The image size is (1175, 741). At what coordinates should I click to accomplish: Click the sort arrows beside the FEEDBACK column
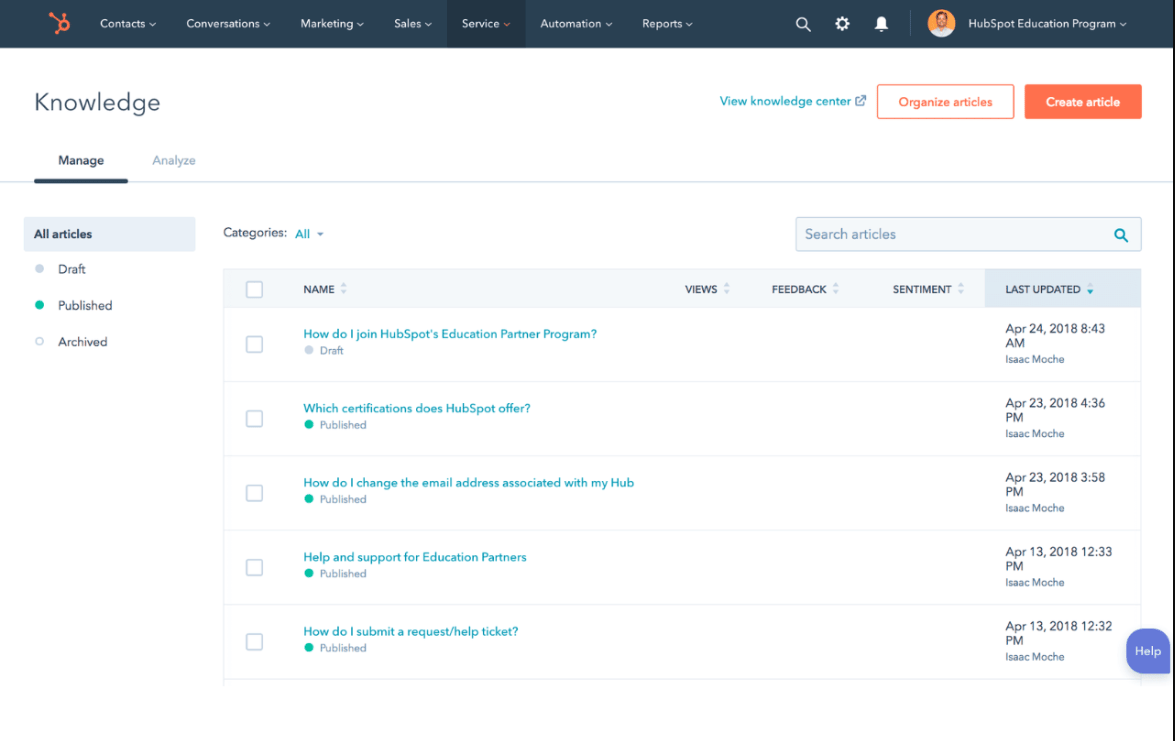pos(837,288)
